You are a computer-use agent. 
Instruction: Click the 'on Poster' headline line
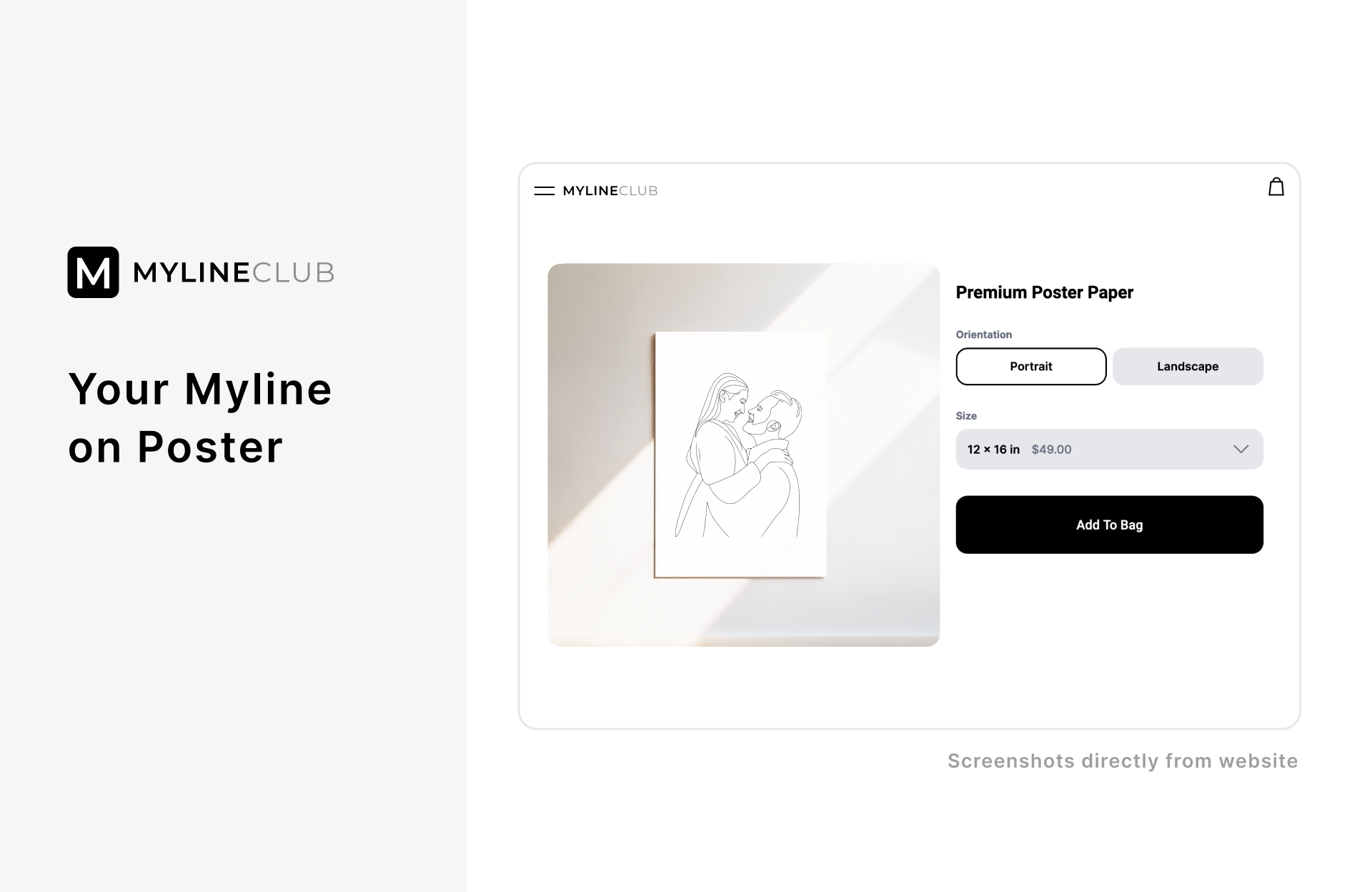175,447
